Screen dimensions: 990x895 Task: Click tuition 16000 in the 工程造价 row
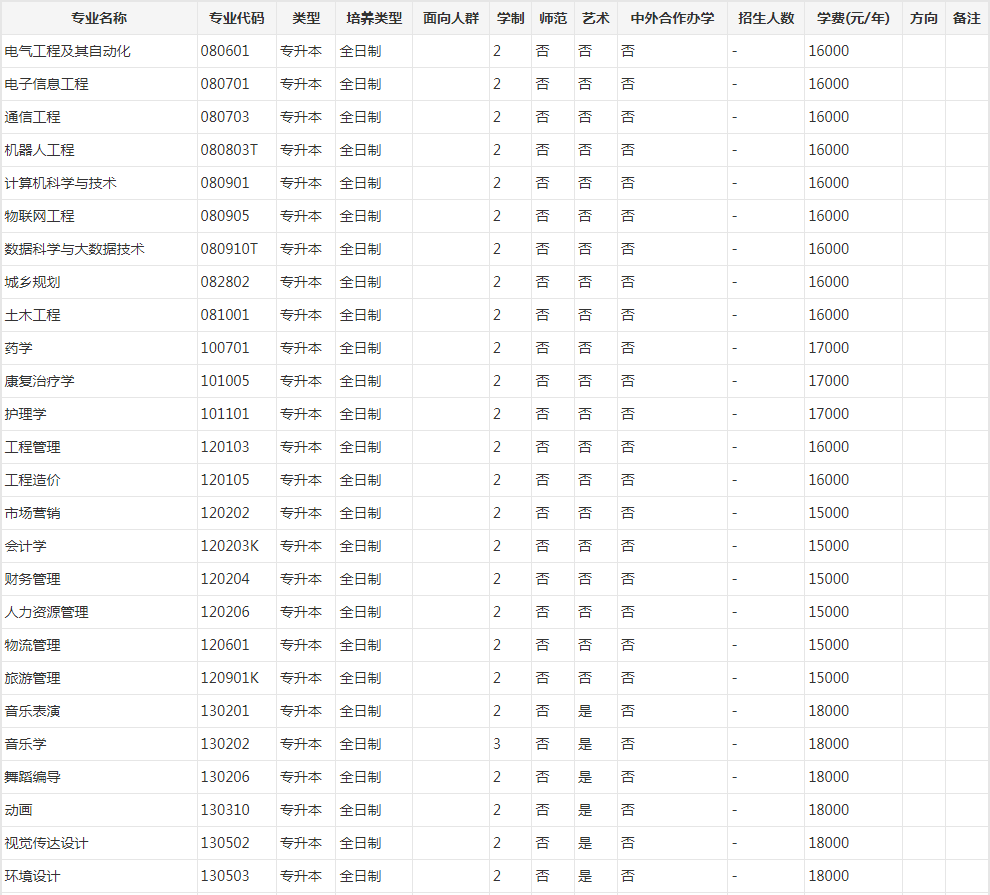pos(829,480)
